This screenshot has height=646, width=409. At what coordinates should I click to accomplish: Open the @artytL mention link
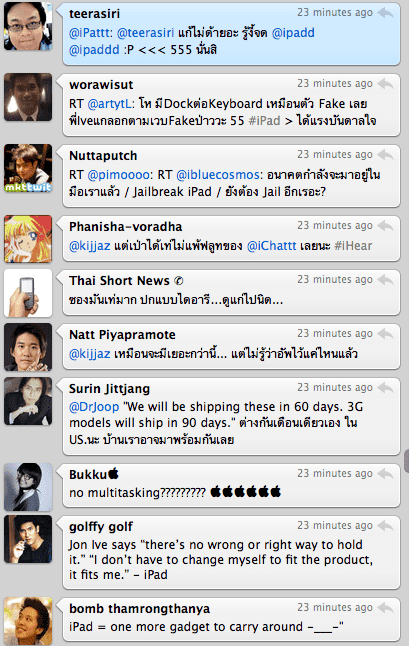(x=110, y=104)
